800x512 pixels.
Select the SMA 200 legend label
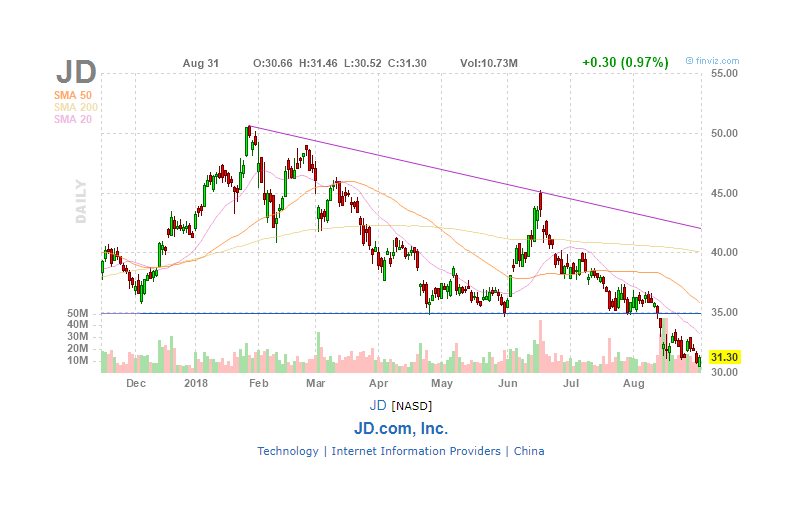[x=76, y=107]
